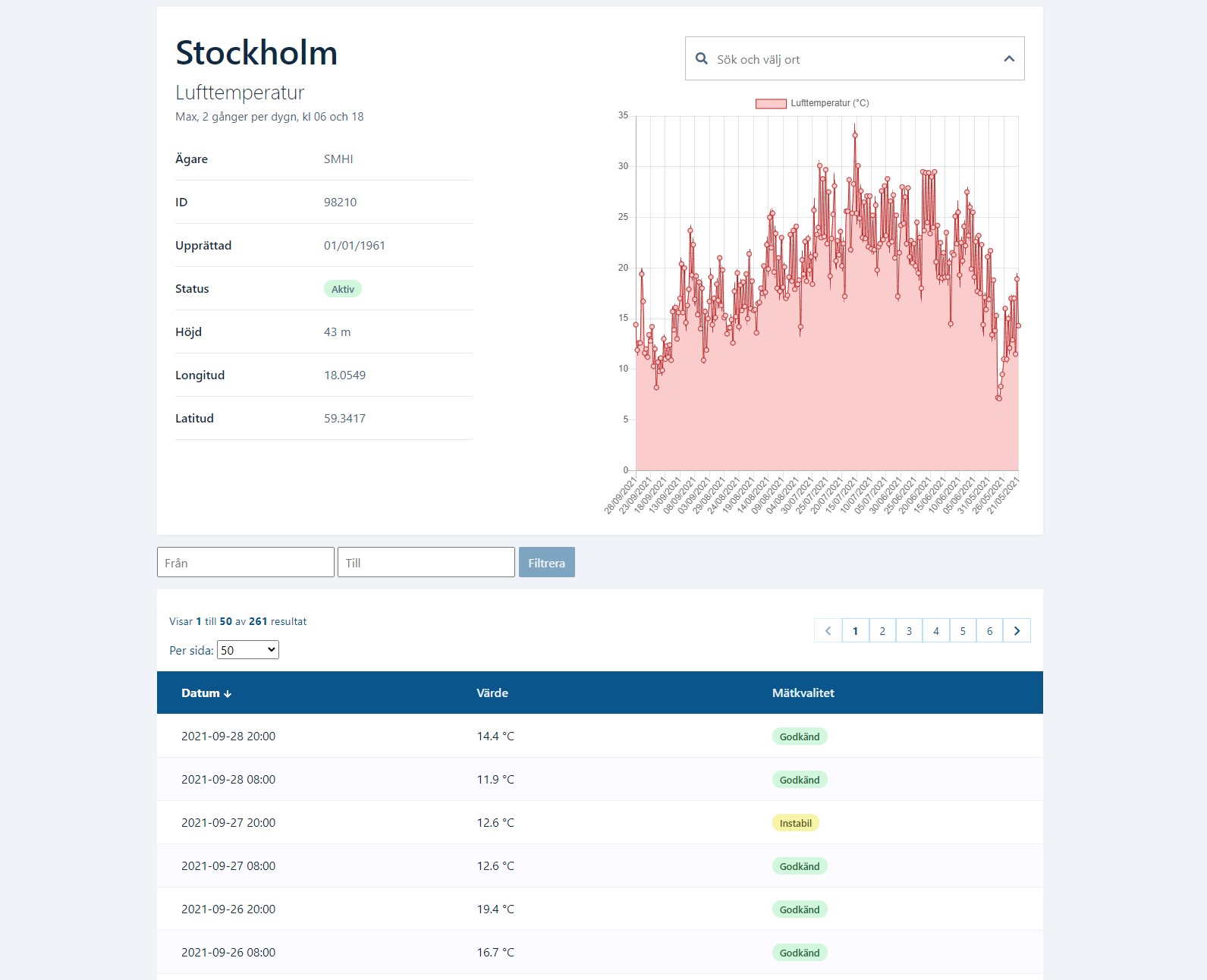Click the Till date field

click(x=426, y=562)
